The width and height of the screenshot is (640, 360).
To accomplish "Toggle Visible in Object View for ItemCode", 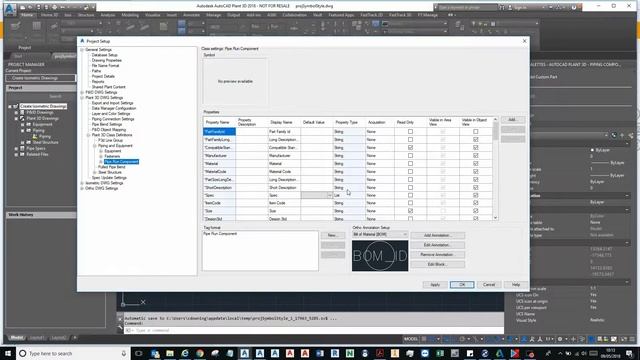I will tap(476, 203).
